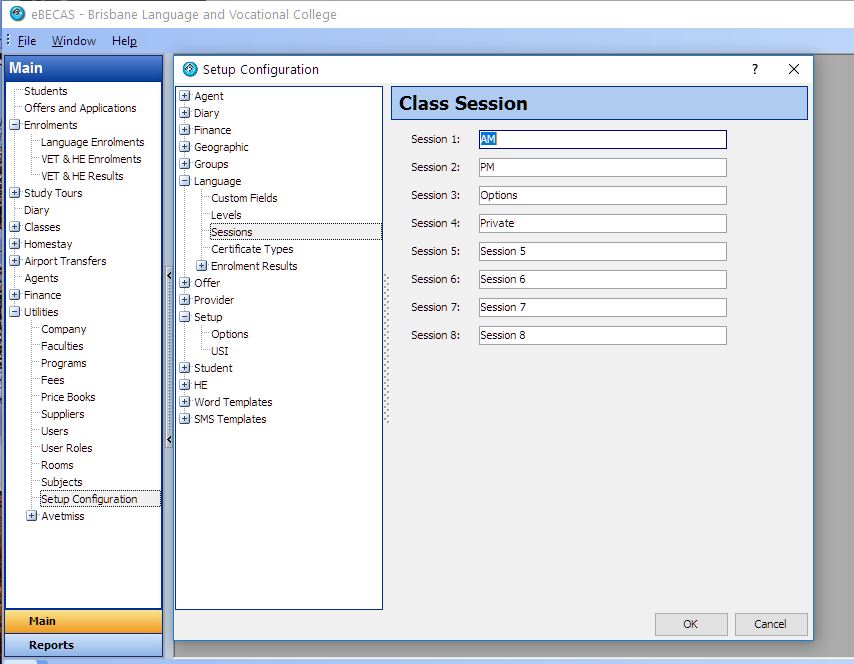Viewport: 854px width, 664px height.
Task: Expand the Enrolment Results subnode
Action: [x=202, y=266]
